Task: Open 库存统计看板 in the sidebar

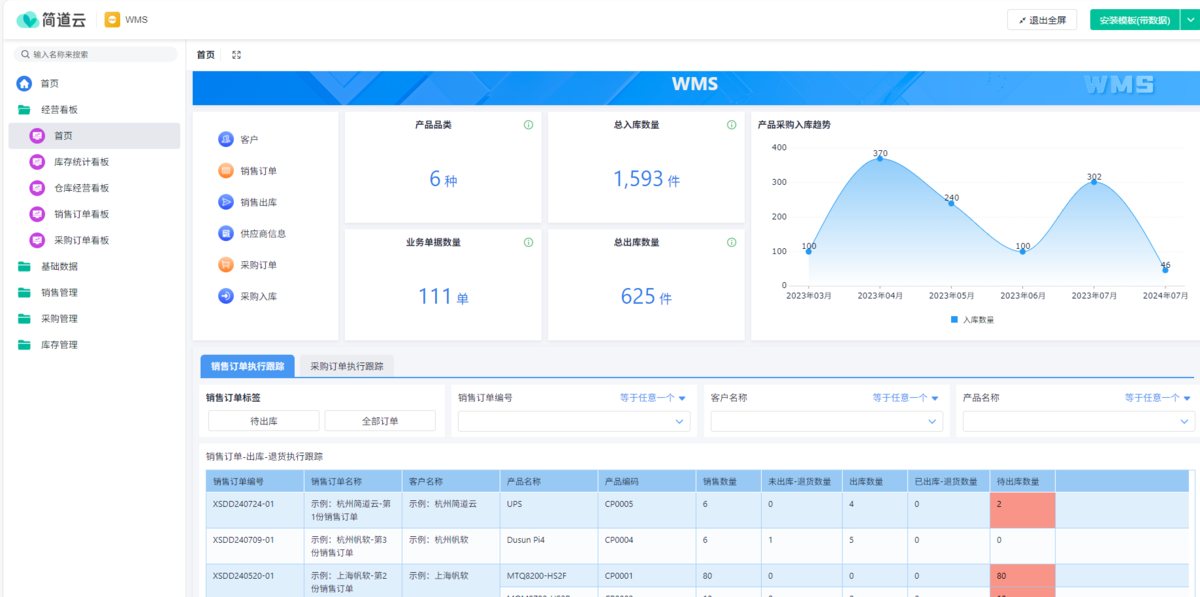Action: click(x=81, y=162)
